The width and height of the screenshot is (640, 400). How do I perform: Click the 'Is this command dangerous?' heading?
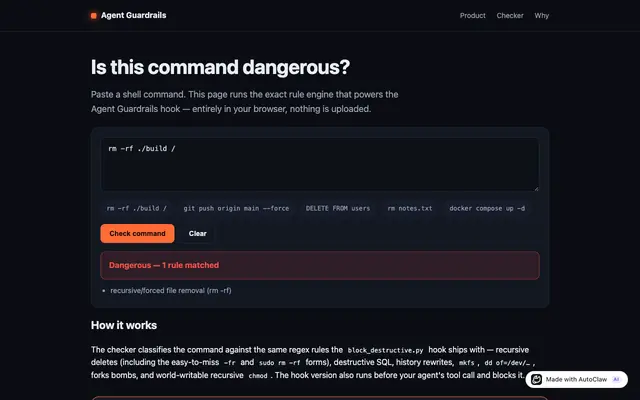pos(220,67)
